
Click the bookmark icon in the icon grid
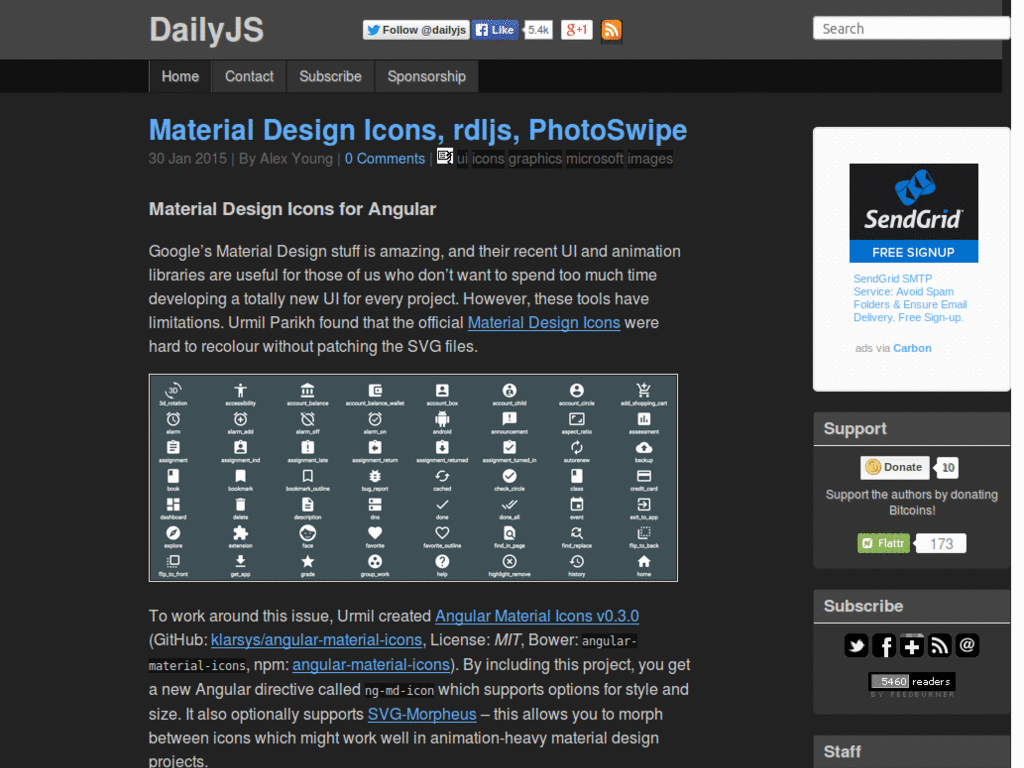(240, 476)
